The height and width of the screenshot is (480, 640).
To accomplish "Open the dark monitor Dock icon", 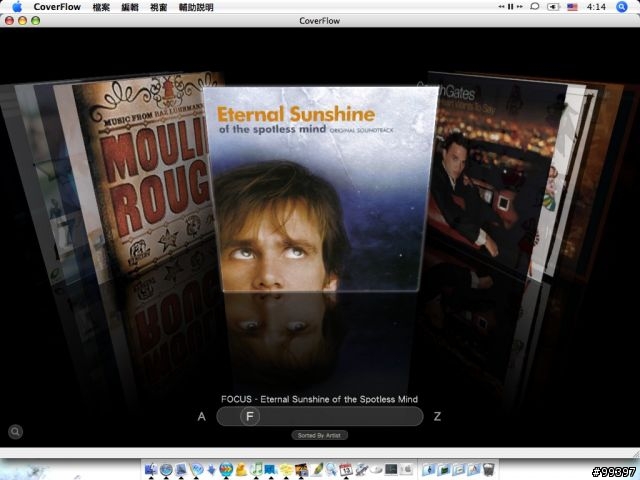I will (391, 469).
